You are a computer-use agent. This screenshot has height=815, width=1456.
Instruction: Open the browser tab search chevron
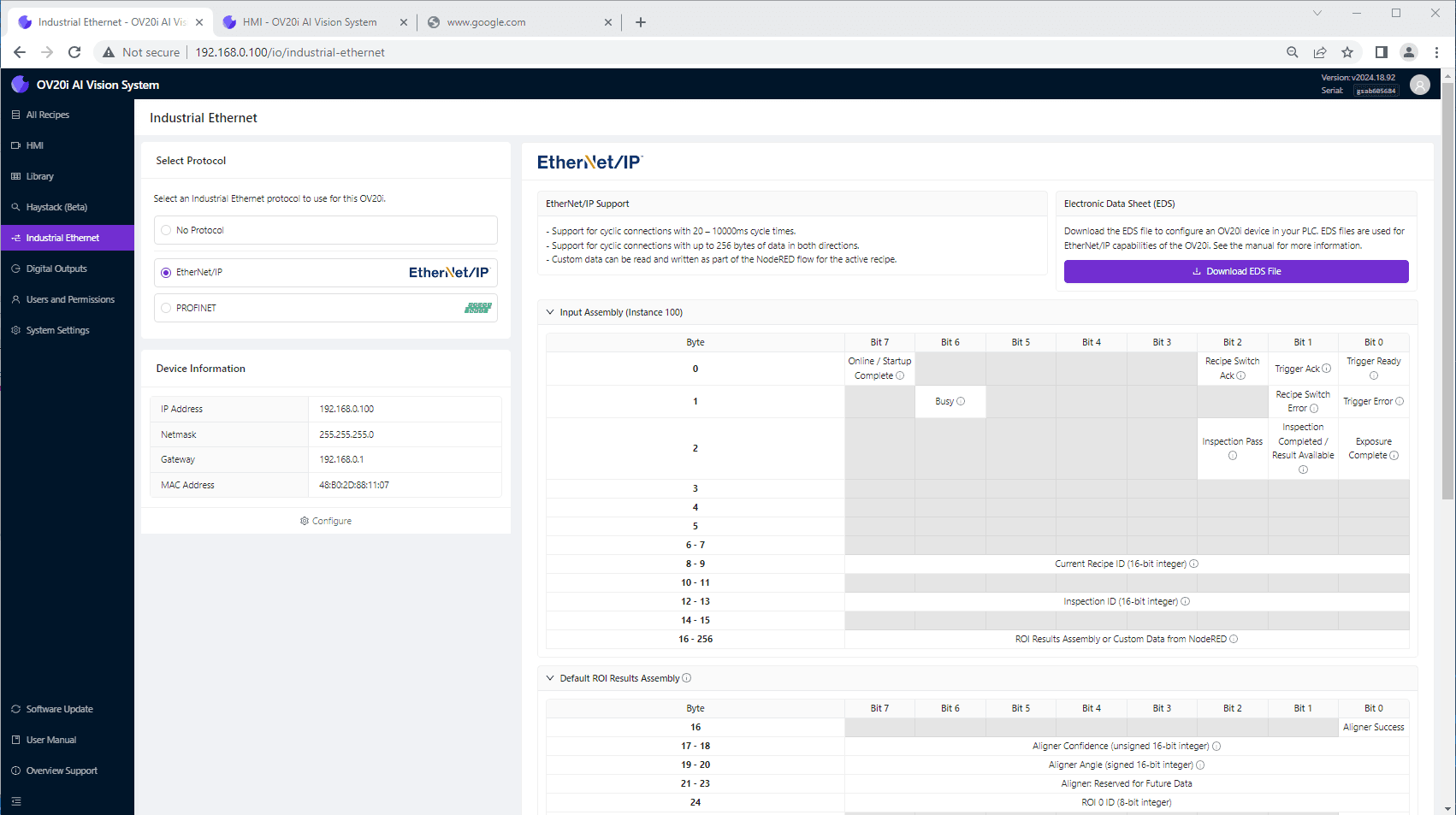pyautogui.click(x=1317, y=13)
